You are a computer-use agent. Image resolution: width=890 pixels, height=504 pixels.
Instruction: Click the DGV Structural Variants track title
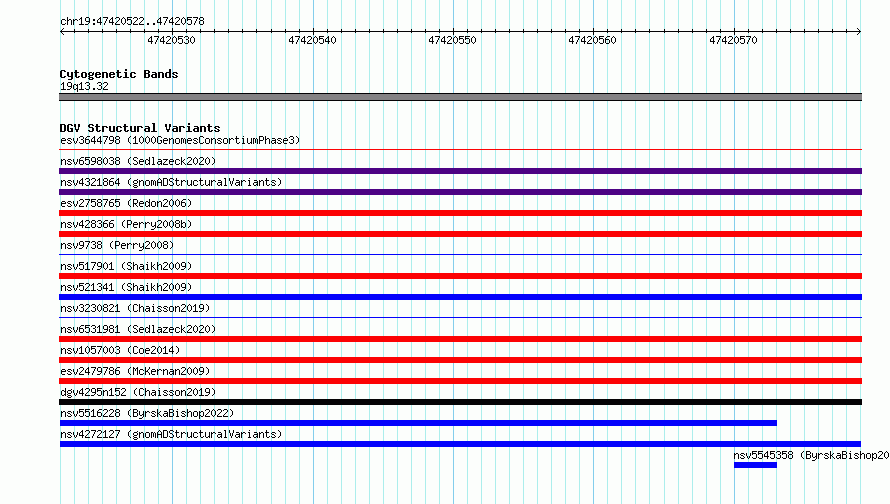pos(140,128)
